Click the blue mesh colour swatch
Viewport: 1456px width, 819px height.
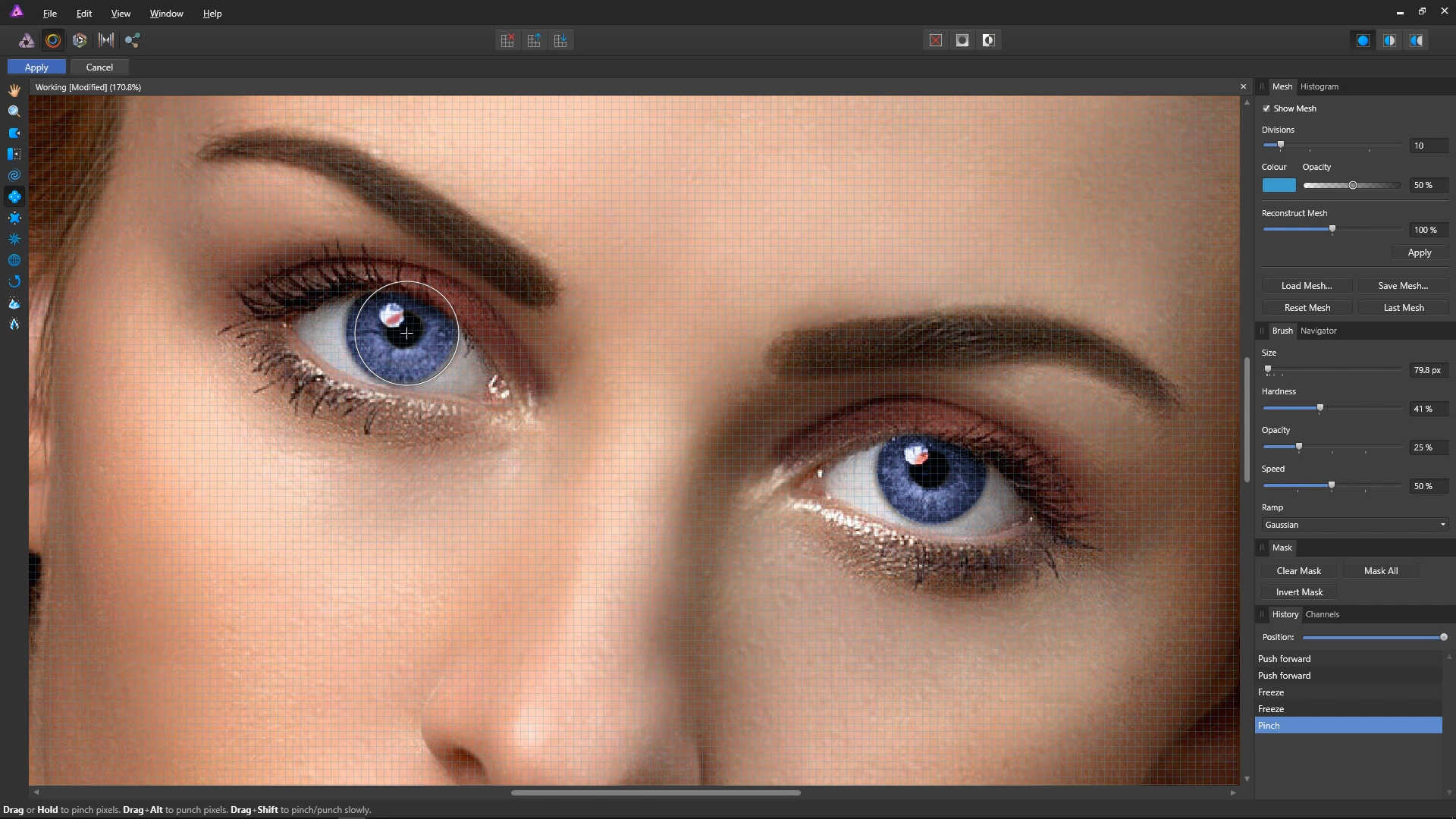pyautogui.click(x=1279, y=185)
